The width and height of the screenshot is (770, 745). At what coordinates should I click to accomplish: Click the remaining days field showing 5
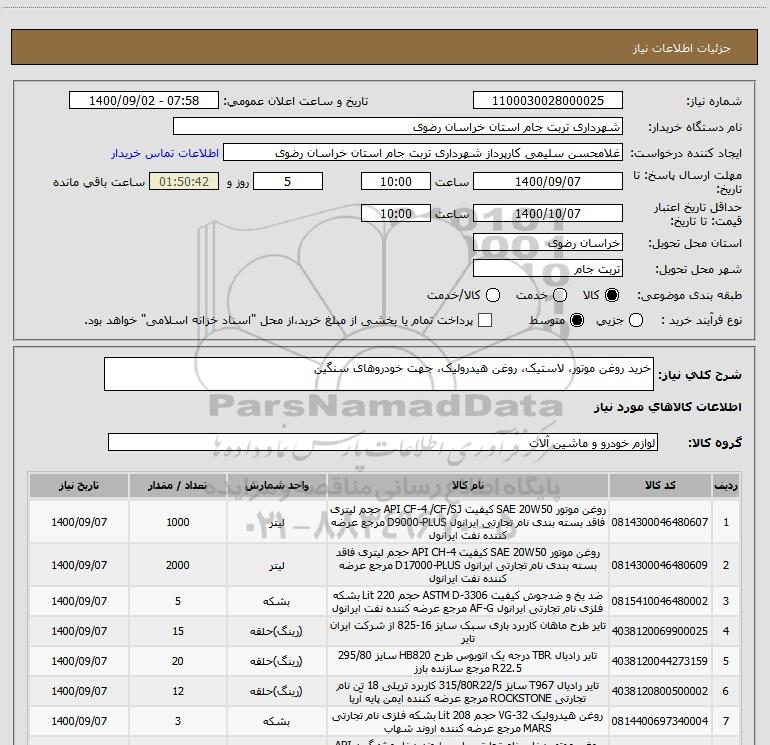tap(288, 181)
